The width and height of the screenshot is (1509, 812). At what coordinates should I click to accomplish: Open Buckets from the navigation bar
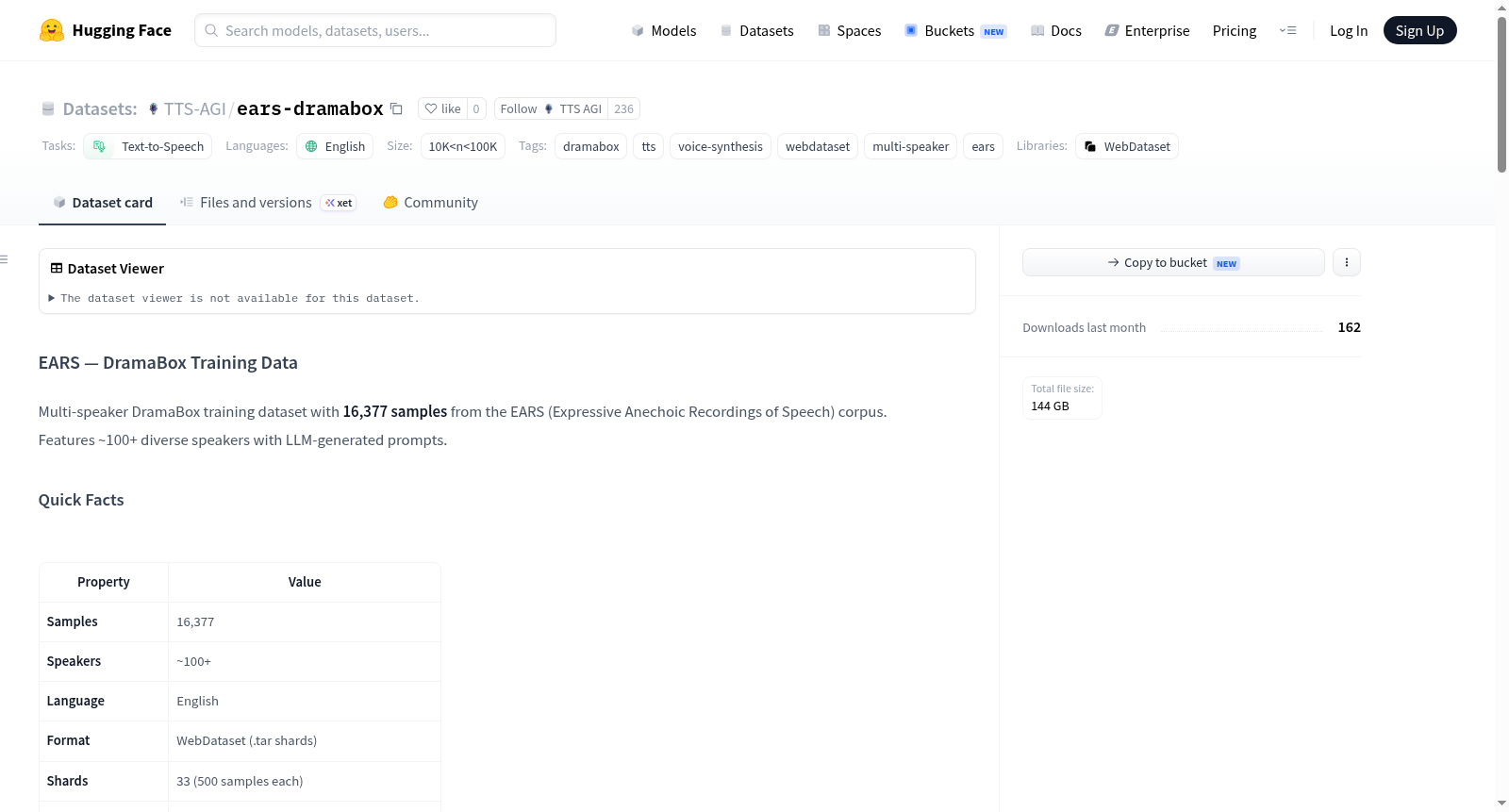point(955,31)
